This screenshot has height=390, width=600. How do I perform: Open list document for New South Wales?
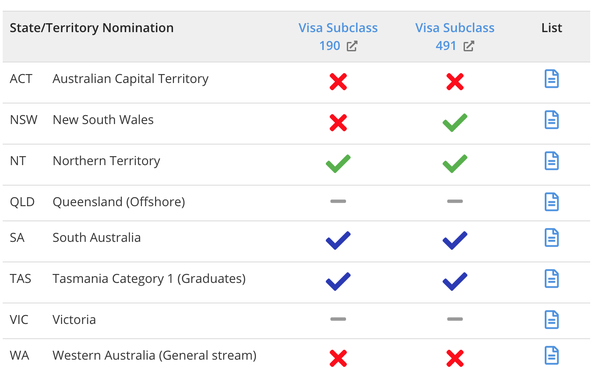click(551, 120)
